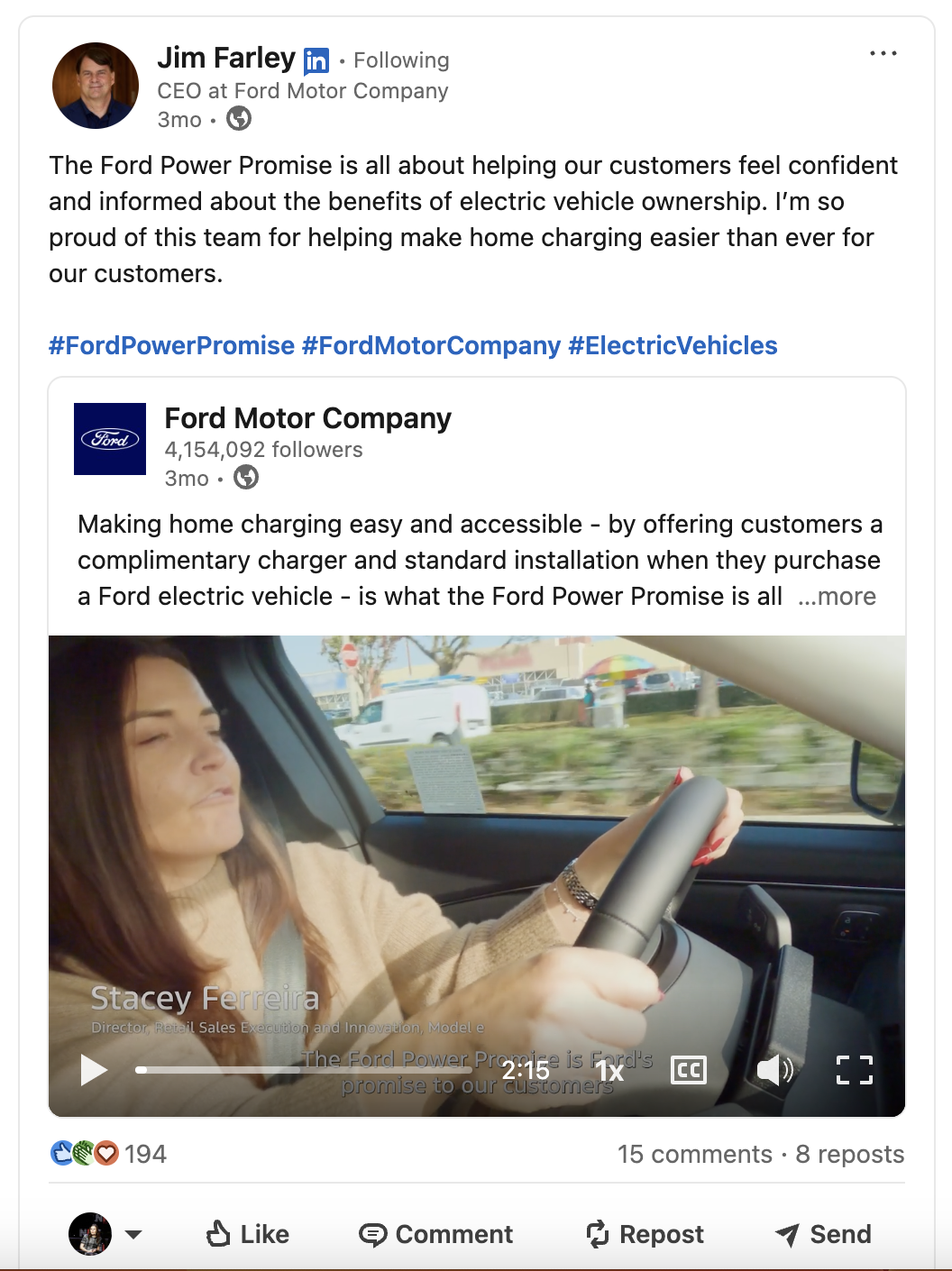Image resolution: width=952 pixels, height=1271 pixels.
Task: Open the #ElectricVehicles hashtag
Action: (x=673, y=345)
